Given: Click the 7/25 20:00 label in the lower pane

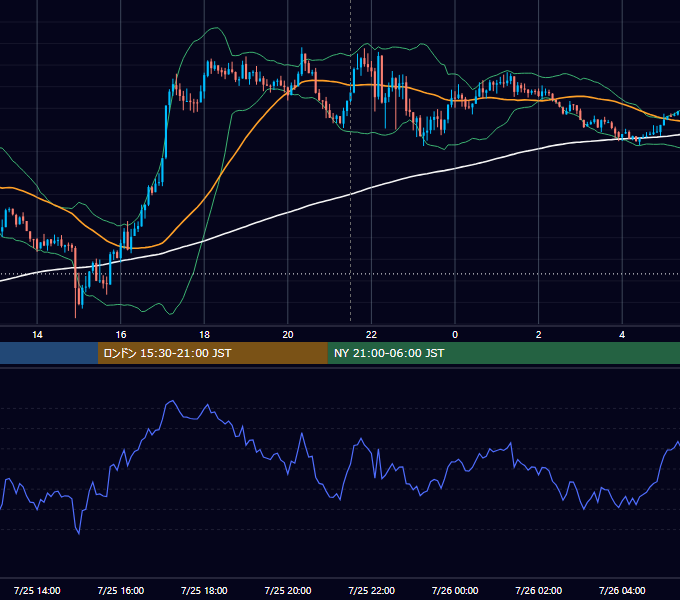Looking at the screenshot, I should (288, 590).
